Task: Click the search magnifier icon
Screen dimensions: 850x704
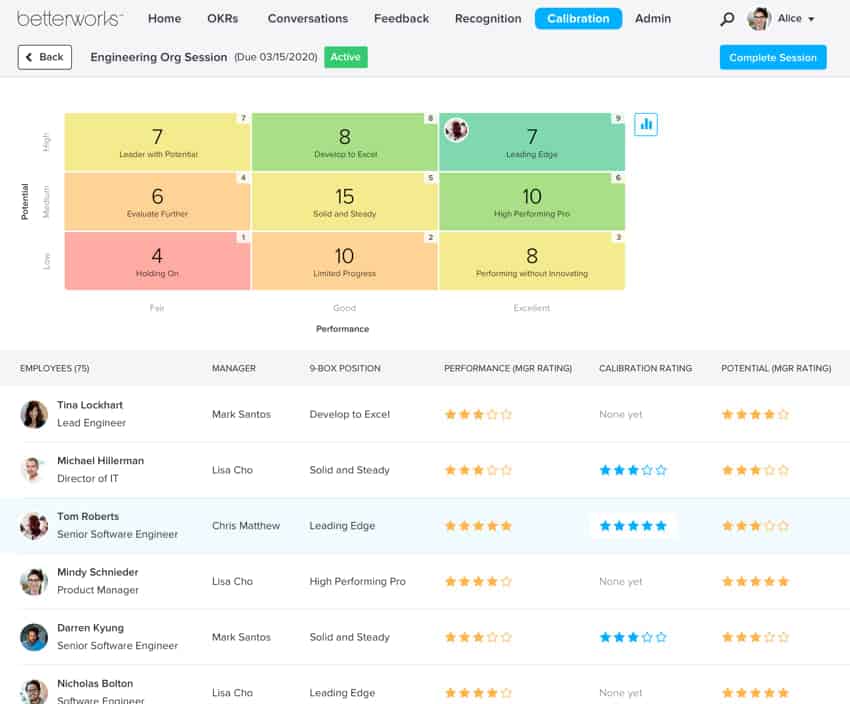Action: coord(726,18)
